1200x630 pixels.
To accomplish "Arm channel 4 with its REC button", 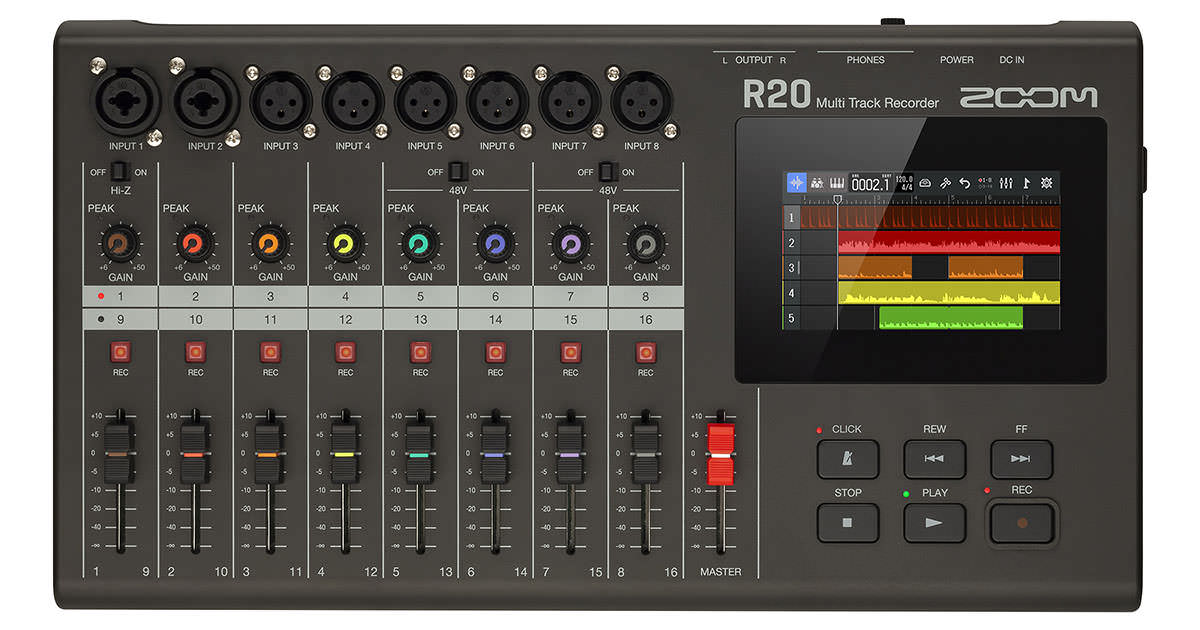I will coord(345,352).
